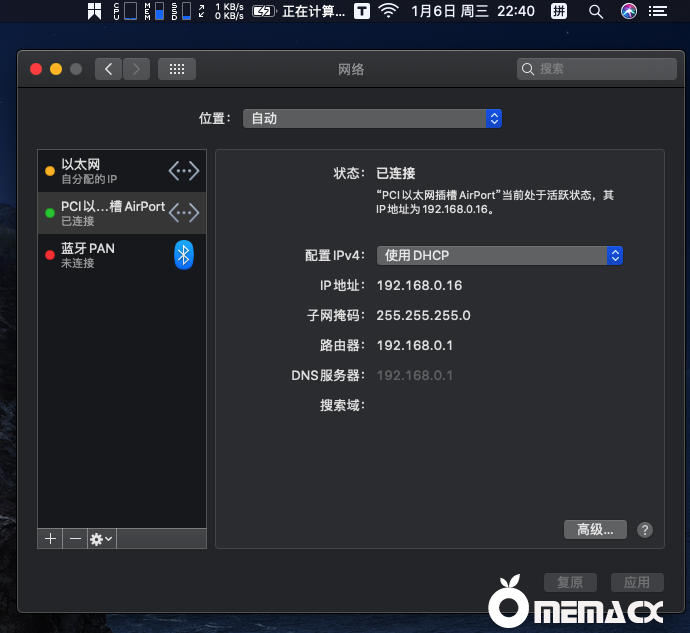The width and height of the screenshot is (690, 633).
Task: Click the SSD monitor menu bar icon
Action: coord(181,11)
